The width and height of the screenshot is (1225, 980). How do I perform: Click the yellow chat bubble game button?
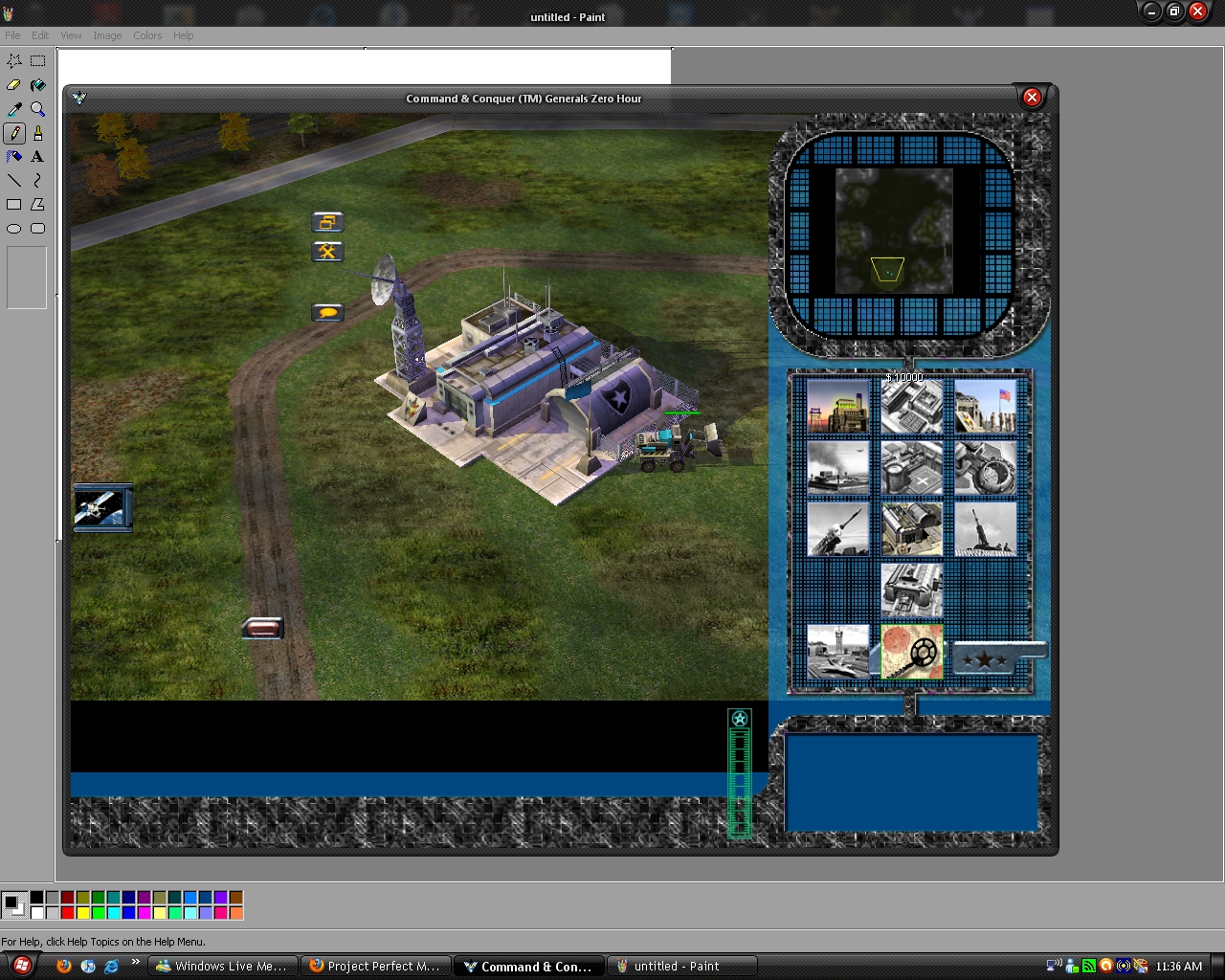pyautogui.click(x=327, y=313)
